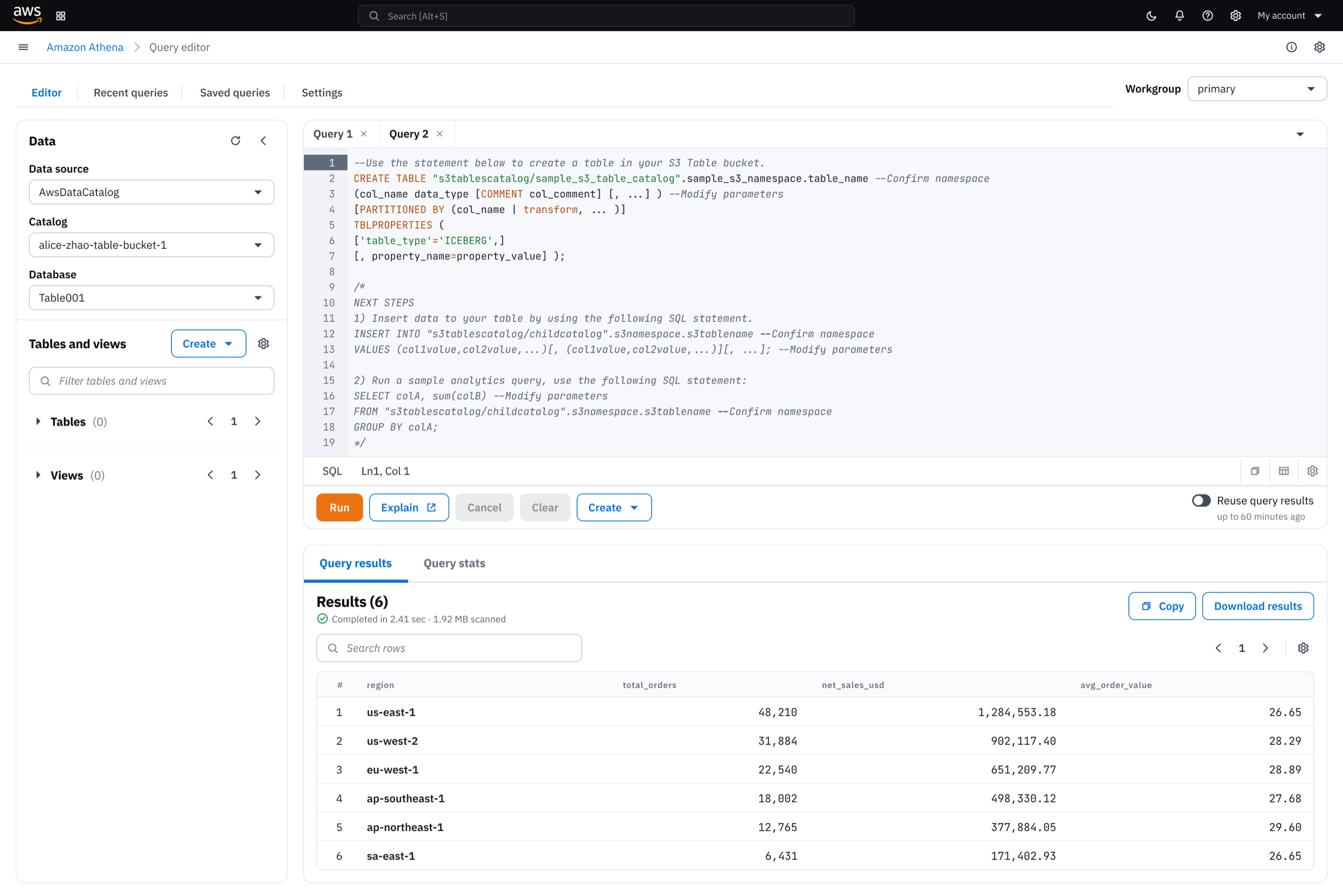This screenshot has height=896, width=1343.
Task: Switch to dark mode via moon icon
Action: (1151, 16)
